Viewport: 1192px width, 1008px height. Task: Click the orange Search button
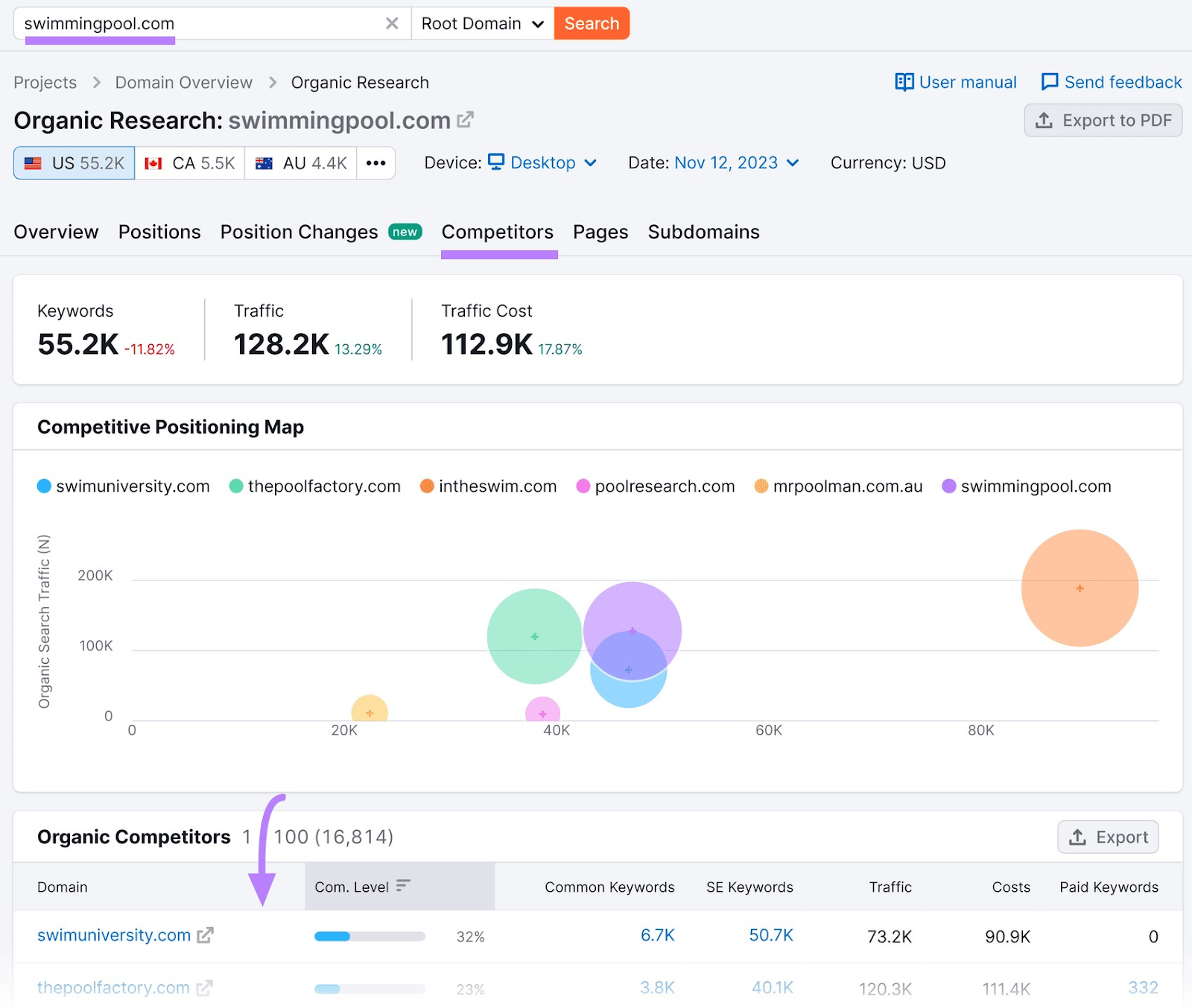tap(592, 24)
